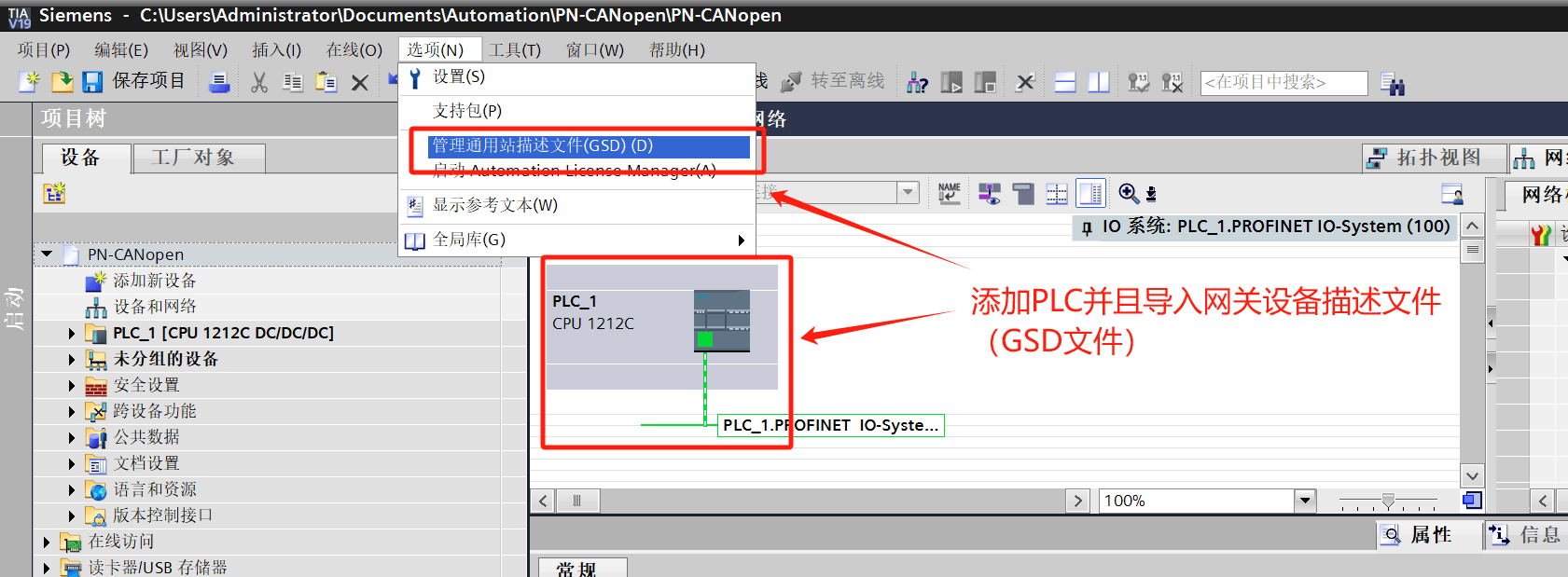Click the 转至离线 go offline button
This screenshot has height=577, width=1568.
click(x=832, y=81)
